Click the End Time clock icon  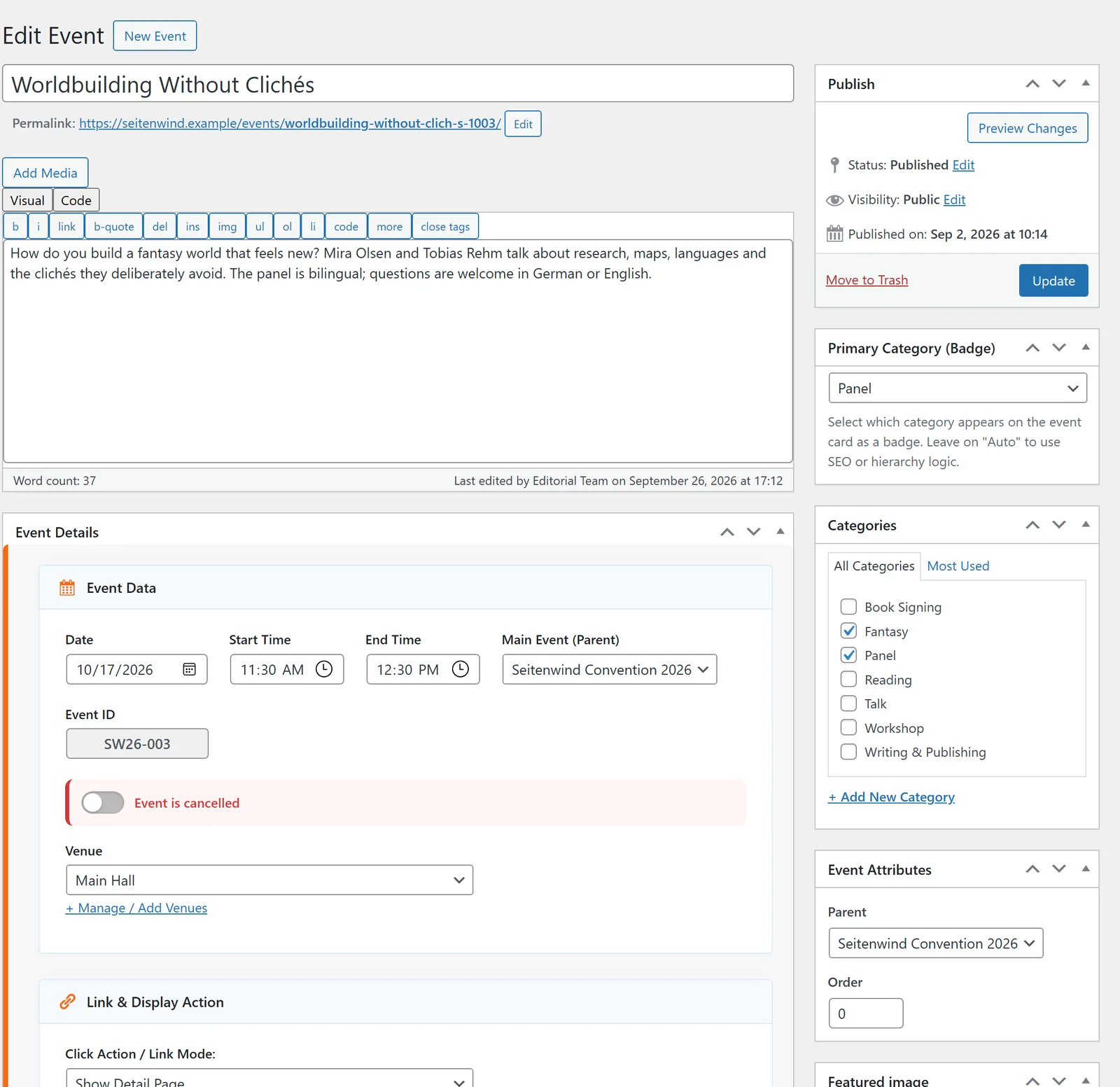[460, 669]
